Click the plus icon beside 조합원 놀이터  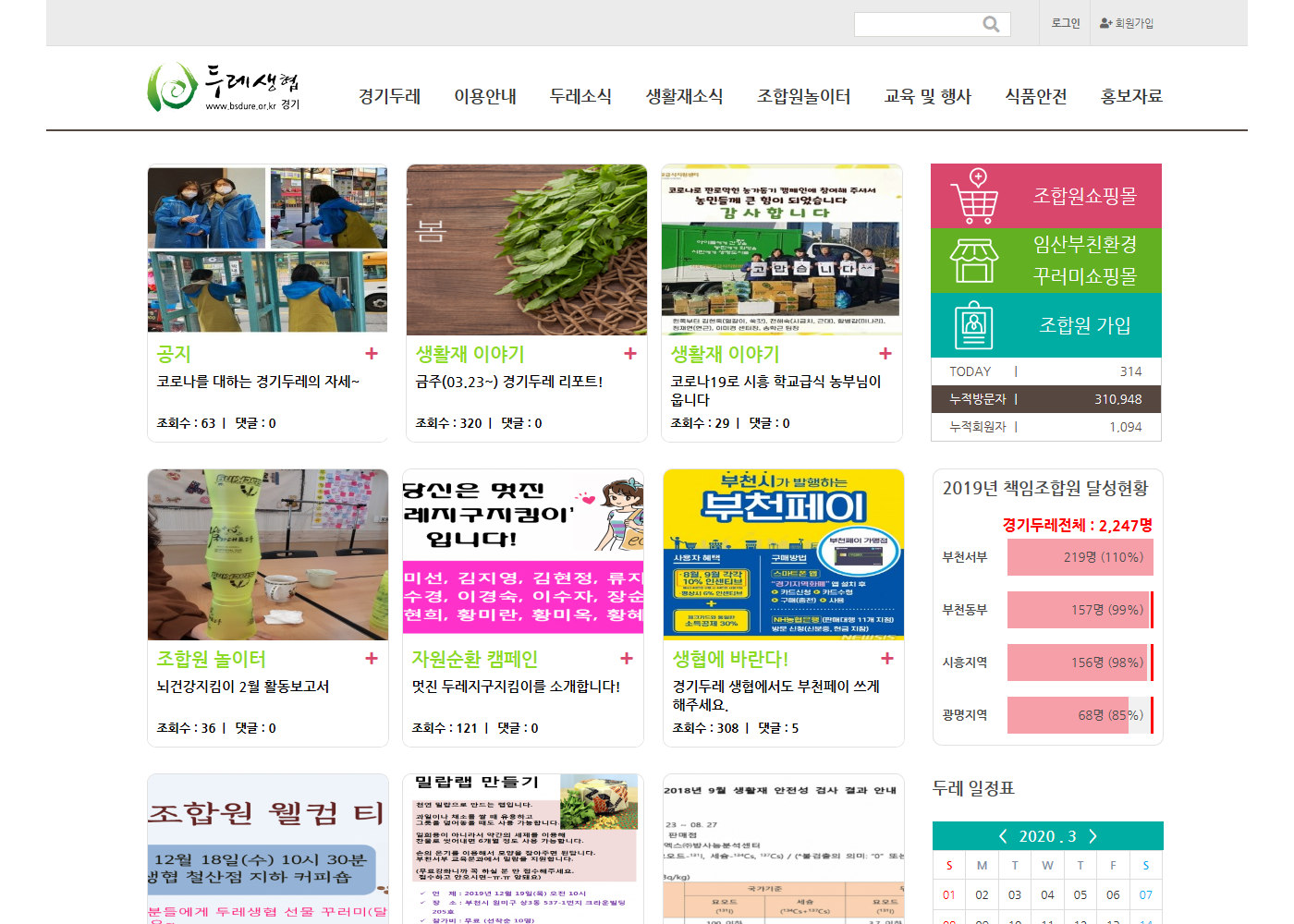[372, 658]
